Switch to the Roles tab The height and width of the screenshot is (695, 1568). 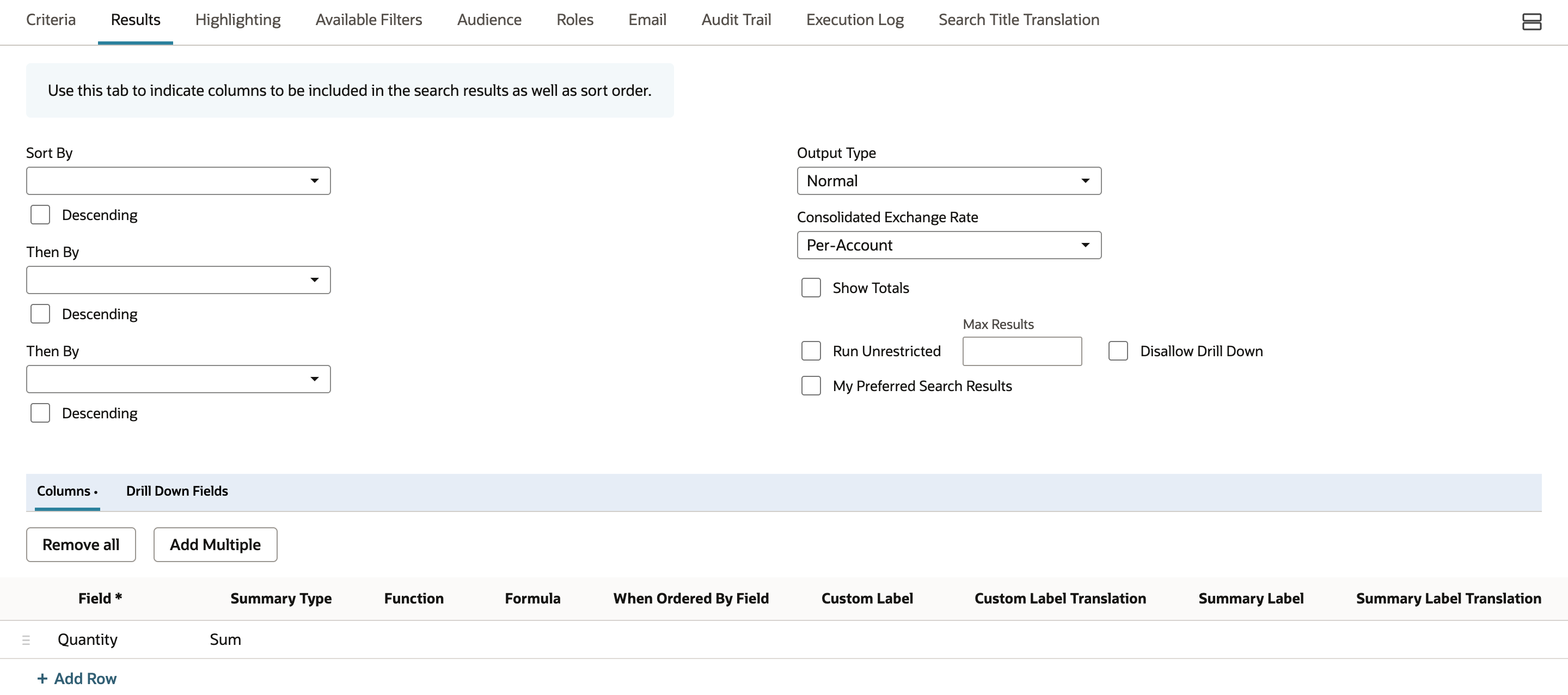point(574,20)
